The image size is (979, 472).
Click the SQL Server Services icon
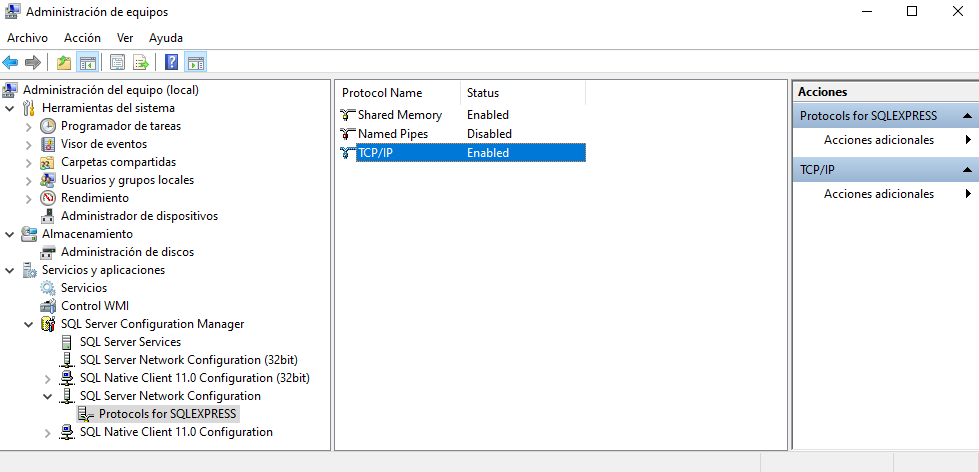point(67,342)
